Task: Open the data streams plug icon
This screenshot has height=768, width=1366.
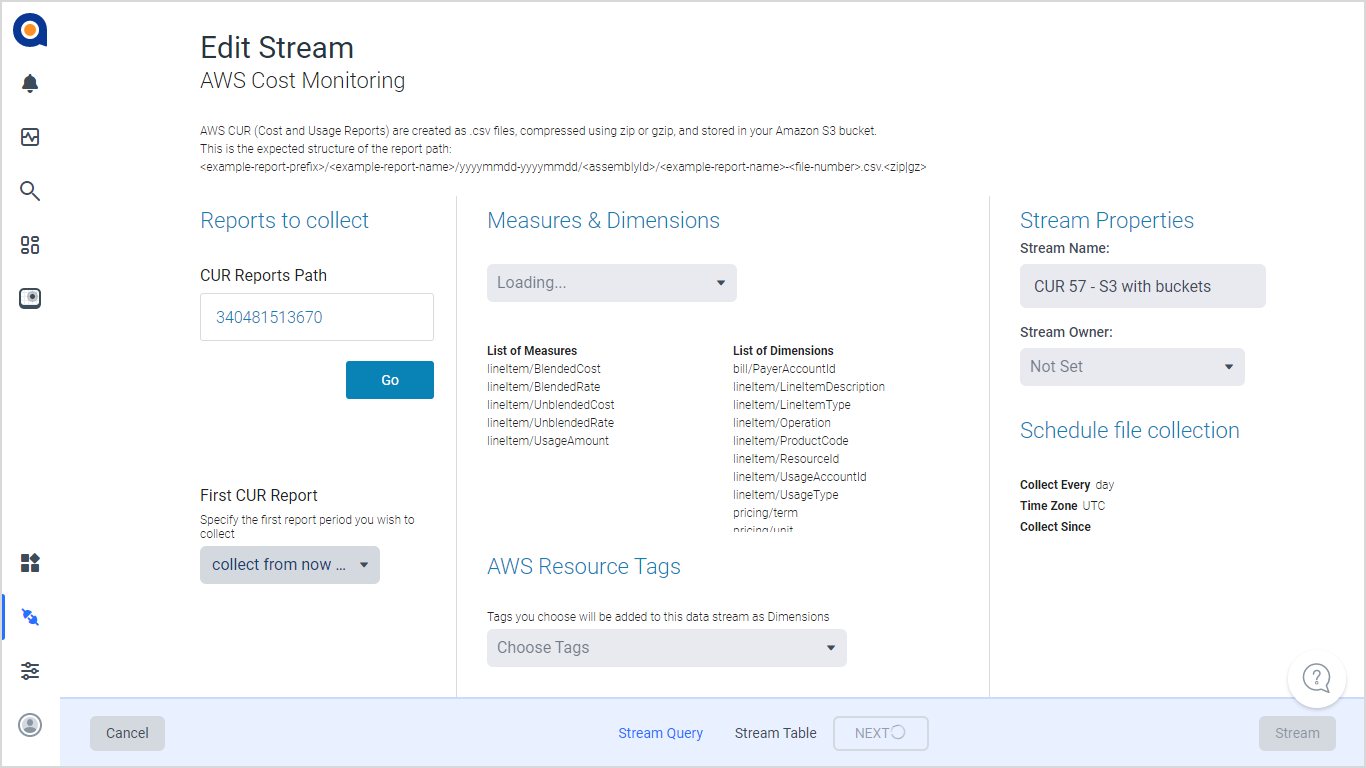Action: pyautogui.click(x=30, y=617)
